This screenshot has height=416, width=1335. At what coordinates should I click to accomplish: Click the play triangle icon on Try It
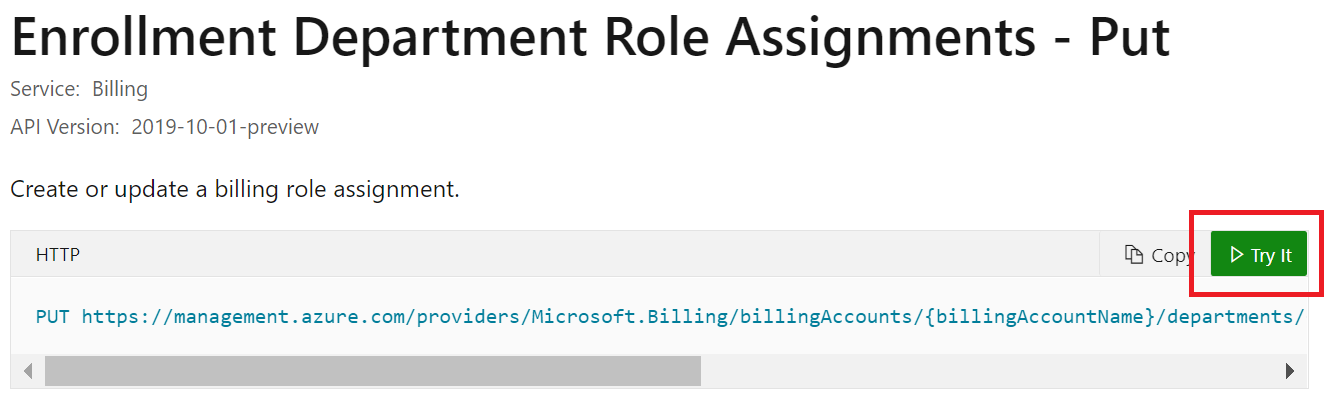click(x=1236, y=255)
